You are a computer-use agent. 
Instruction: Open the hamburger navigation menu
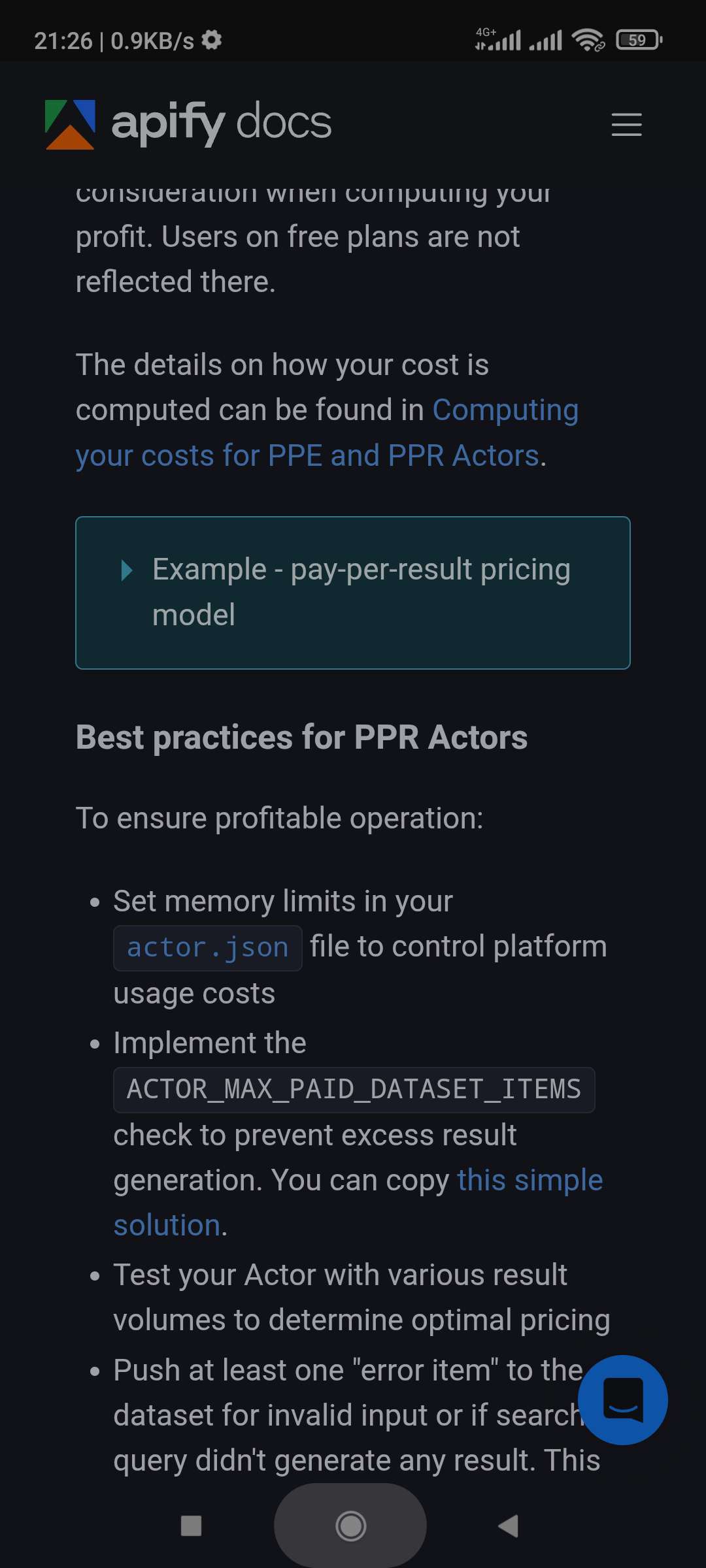pos(626,124)
